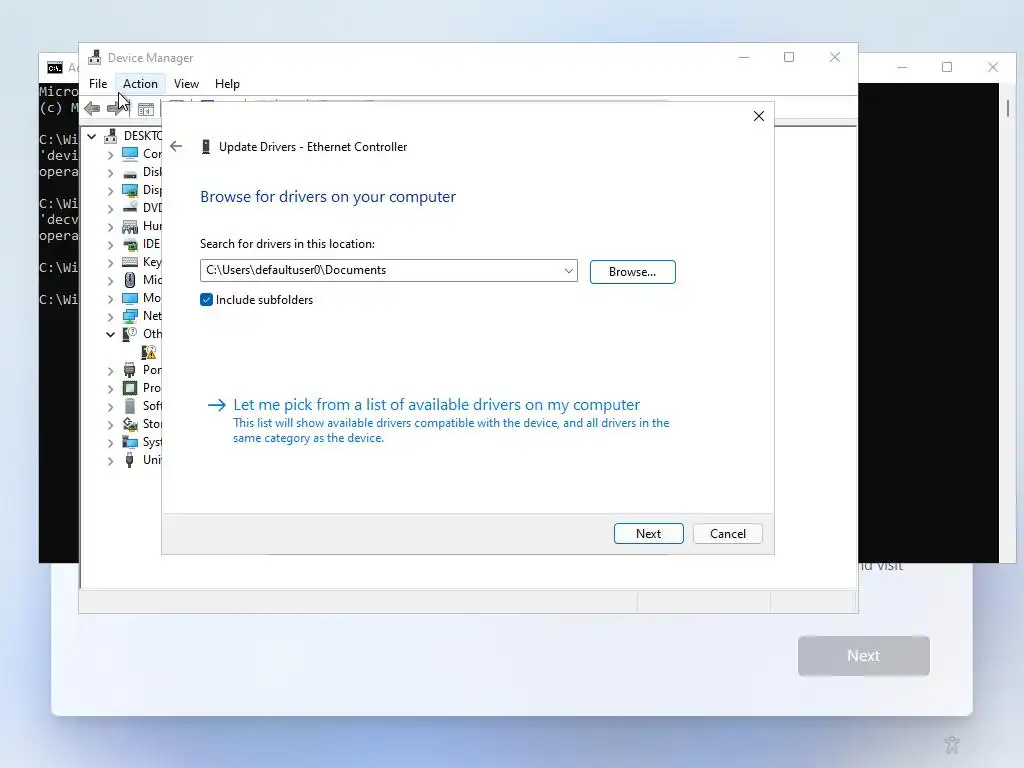Screen dimensions: 1024x768
Task: Open the accessibility icon on setup screen
Action: pos(952,744)
